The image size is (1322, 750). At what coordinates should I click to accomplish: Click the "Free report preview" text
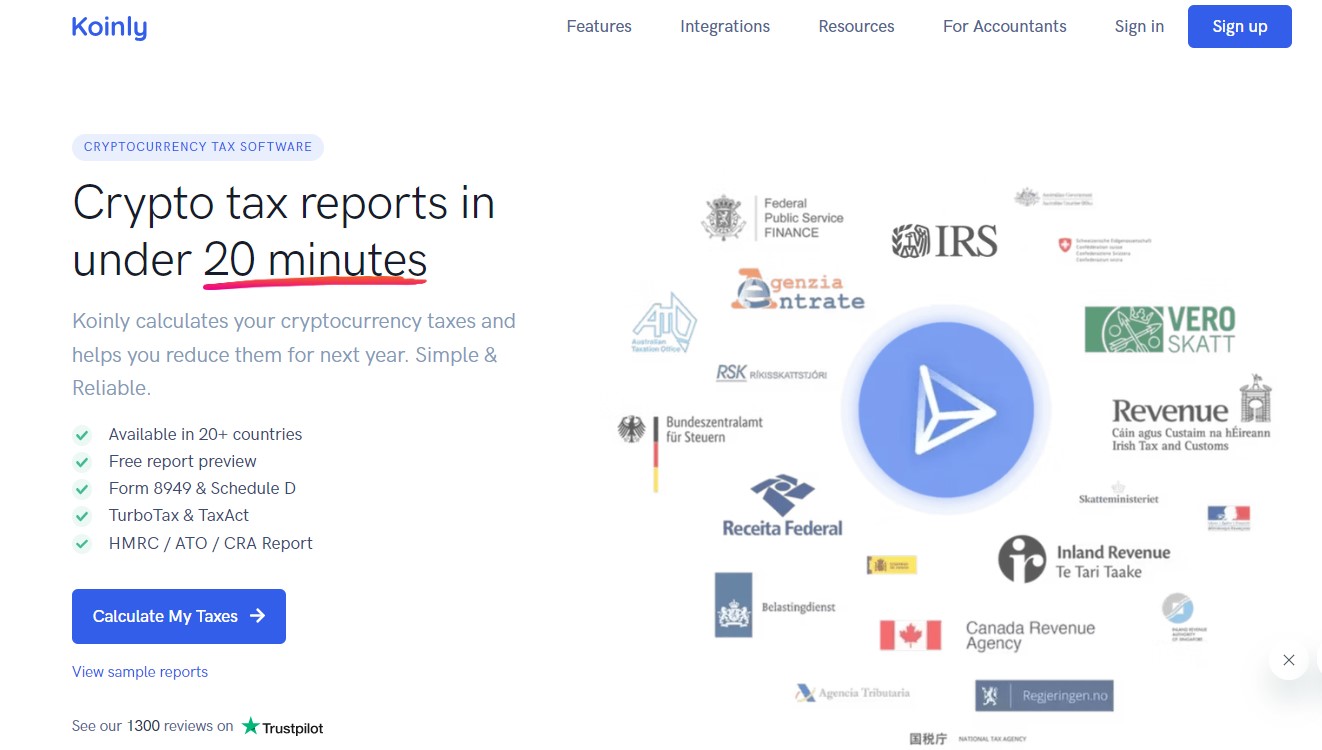pos(183,461)
